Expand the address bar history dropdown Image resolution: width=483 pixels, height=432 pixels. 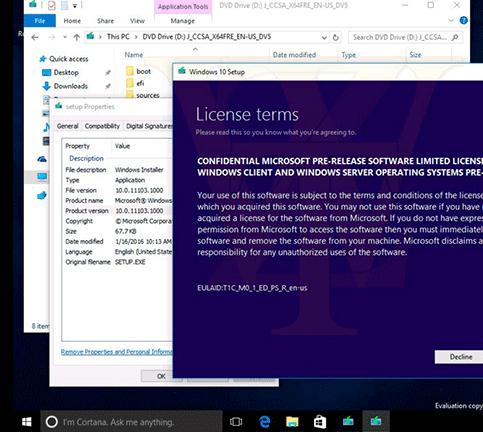point(324,38)
